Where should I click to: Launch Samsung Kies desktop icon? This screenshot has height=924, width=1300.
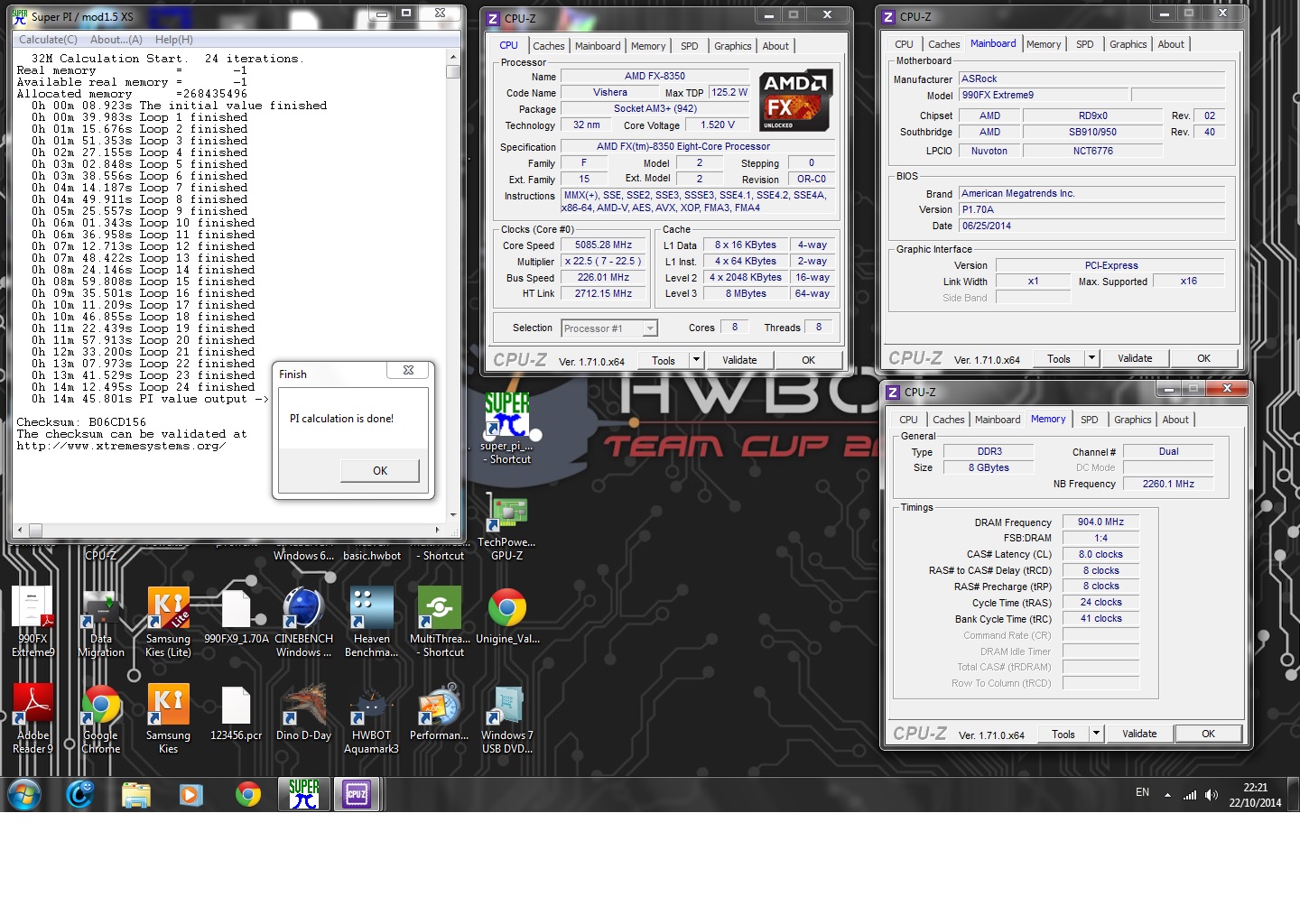coord(168,718)
